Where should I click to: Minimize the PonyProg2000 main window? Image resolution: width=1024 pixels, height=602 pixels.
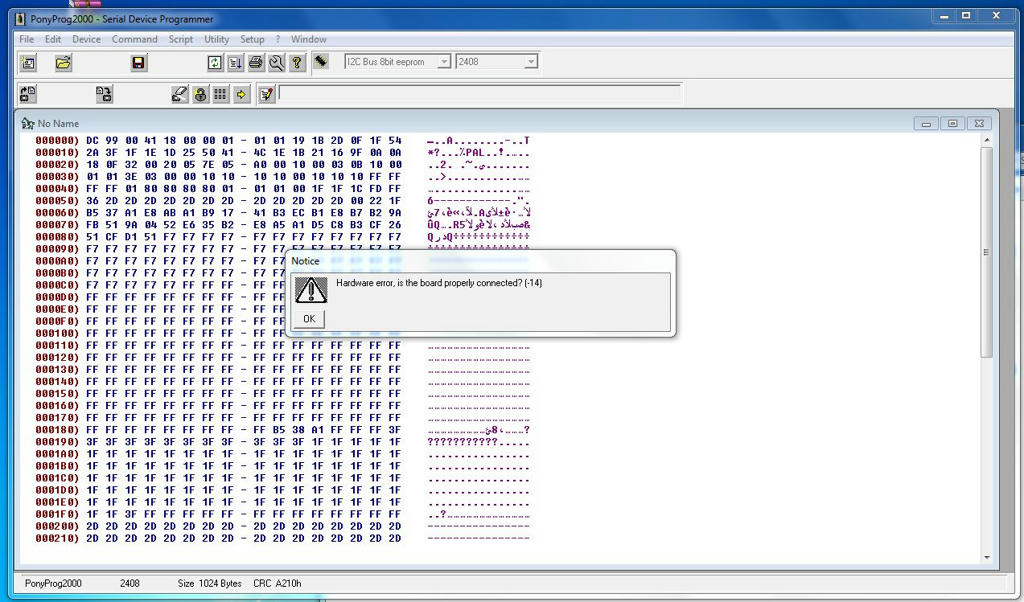[x=944, y=16]
